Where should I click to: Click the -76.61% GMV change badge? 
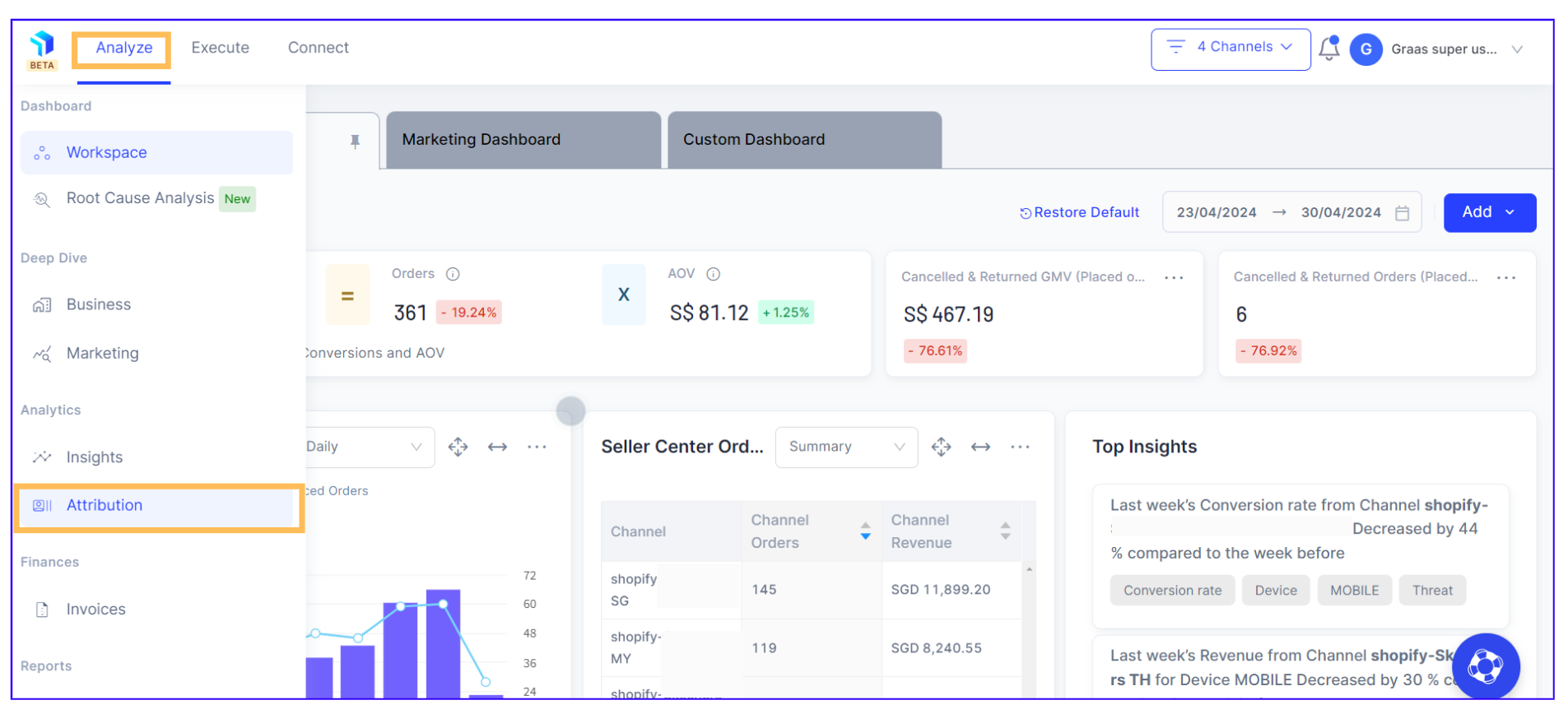point(936,351)
